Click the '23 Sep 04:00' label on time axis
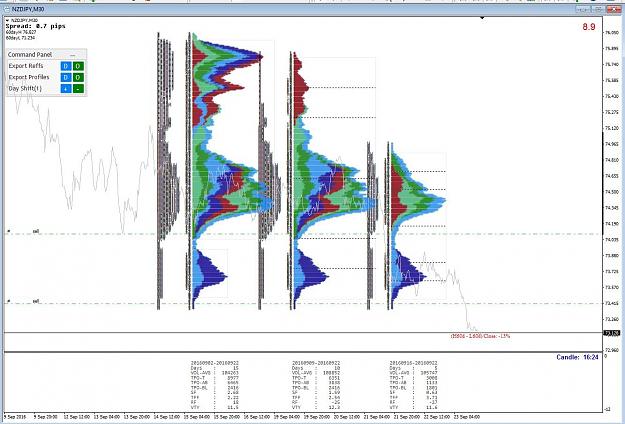The image size is (625, 424). point(467,417)
